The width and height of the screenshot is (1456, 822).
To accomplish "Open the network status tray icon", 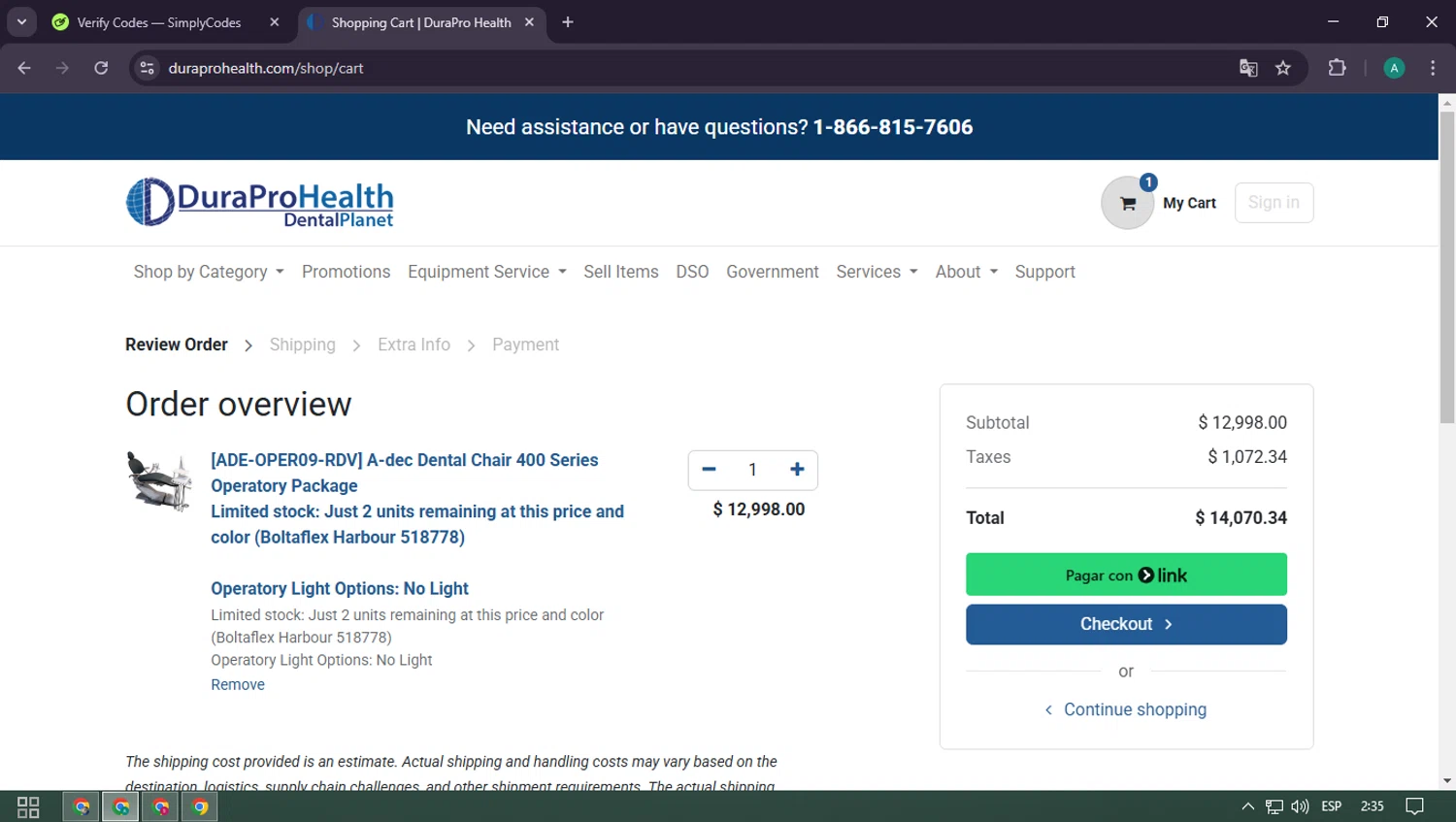I will point(1274,806).
